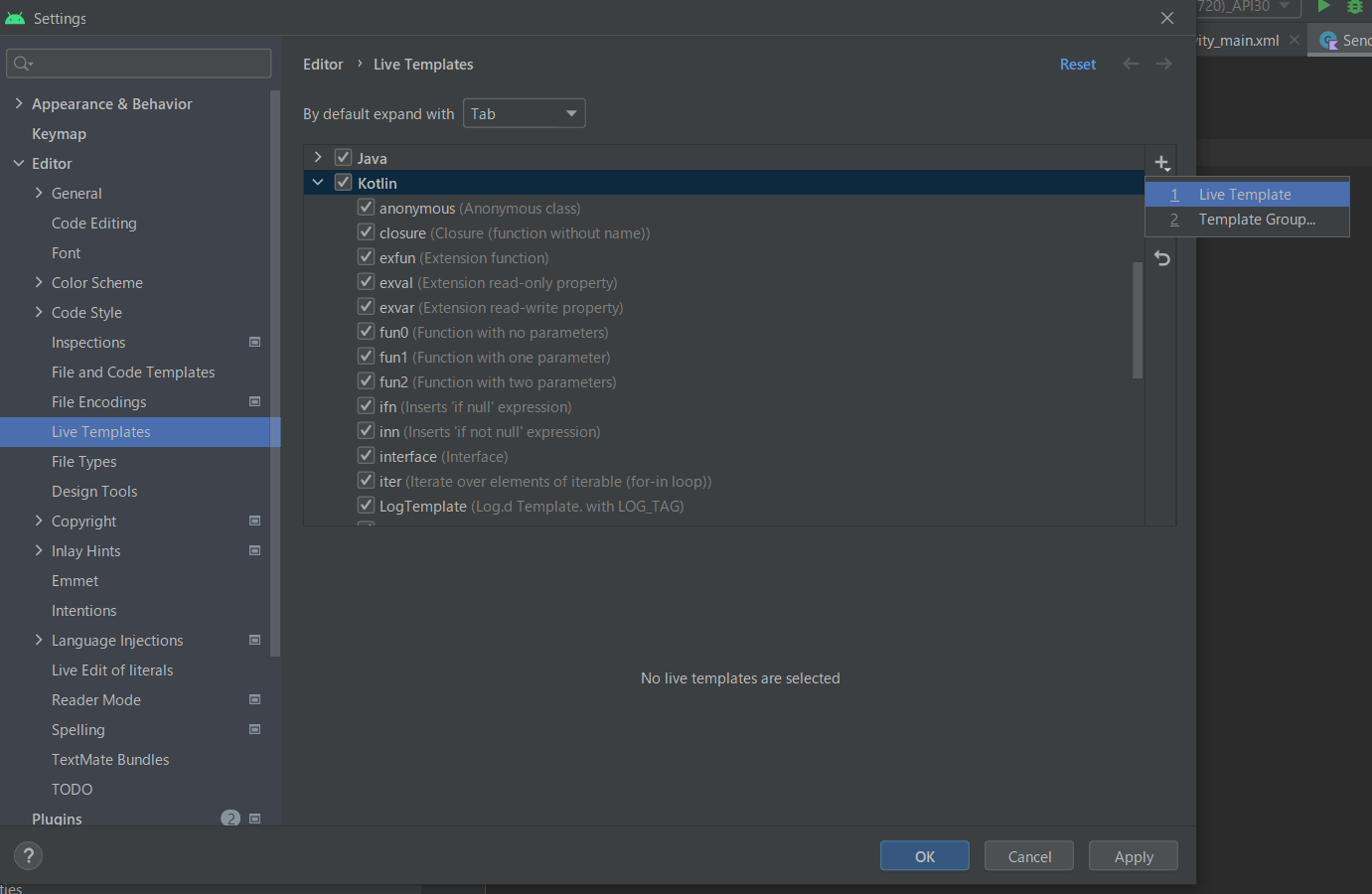The image size is (1372, 894).
Task: Open the File Types settings page
Action: 83,461
